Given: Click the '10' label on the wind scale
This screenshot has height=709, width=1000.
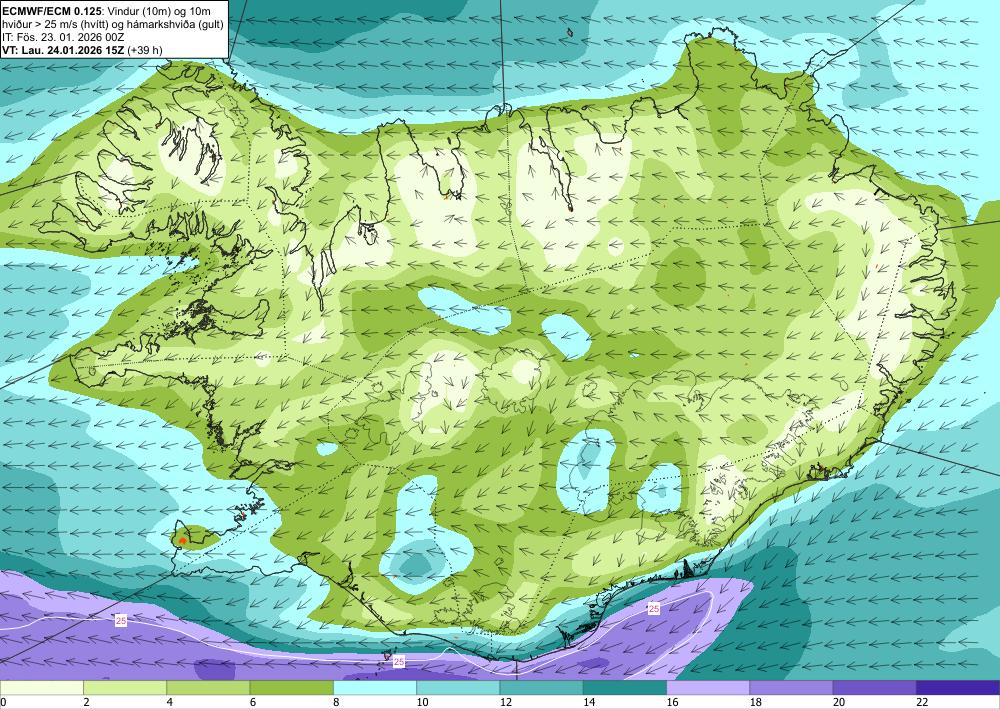Looking at the screenshot, I should (422, 702).
